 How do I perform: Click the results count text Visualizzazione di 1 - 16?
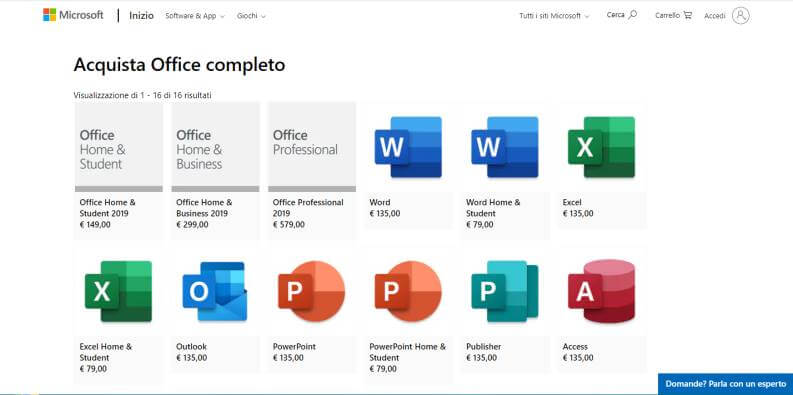(x=143, y=95)
